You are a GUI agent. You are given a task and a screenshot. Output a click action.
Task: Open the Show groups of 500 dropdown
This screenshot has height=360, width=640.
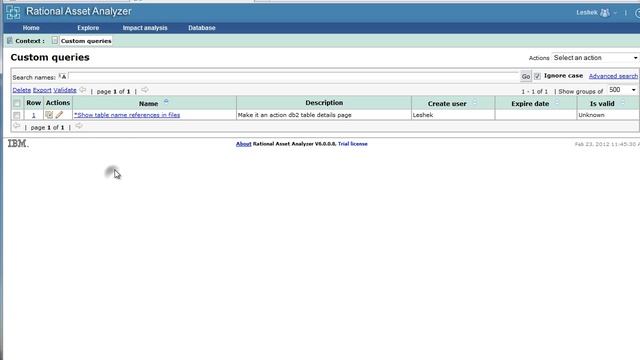[x=622, y=90]
